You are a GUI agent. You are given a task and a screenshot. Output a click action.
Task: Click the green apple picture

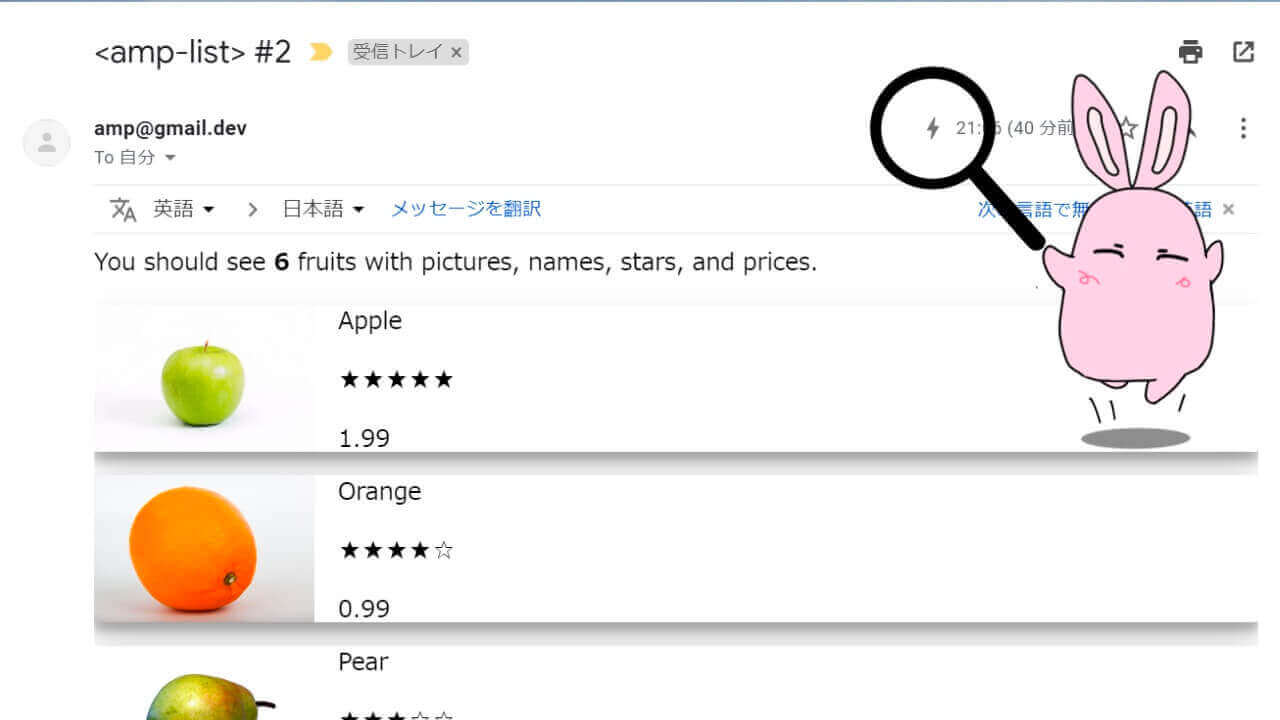tap(203, 382)
